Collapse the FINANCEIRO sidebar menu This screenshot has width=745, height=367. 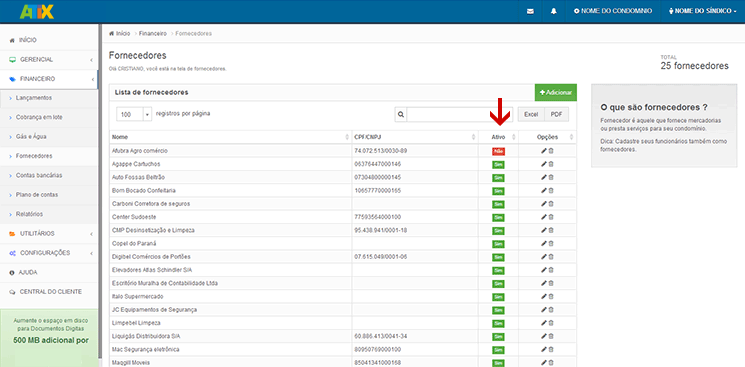point(49,79)
